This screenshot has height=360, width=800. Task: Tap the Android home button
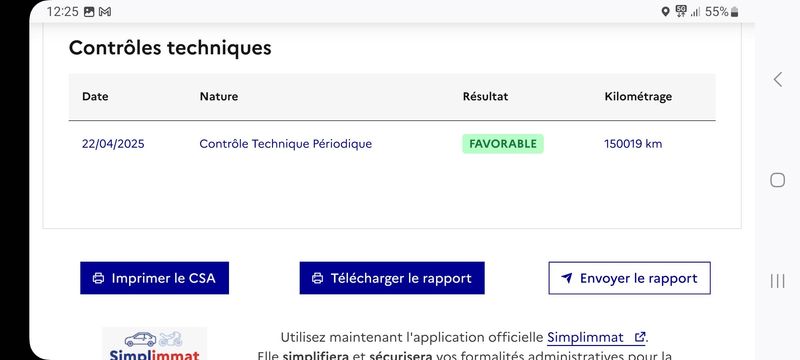click(778, 180)
